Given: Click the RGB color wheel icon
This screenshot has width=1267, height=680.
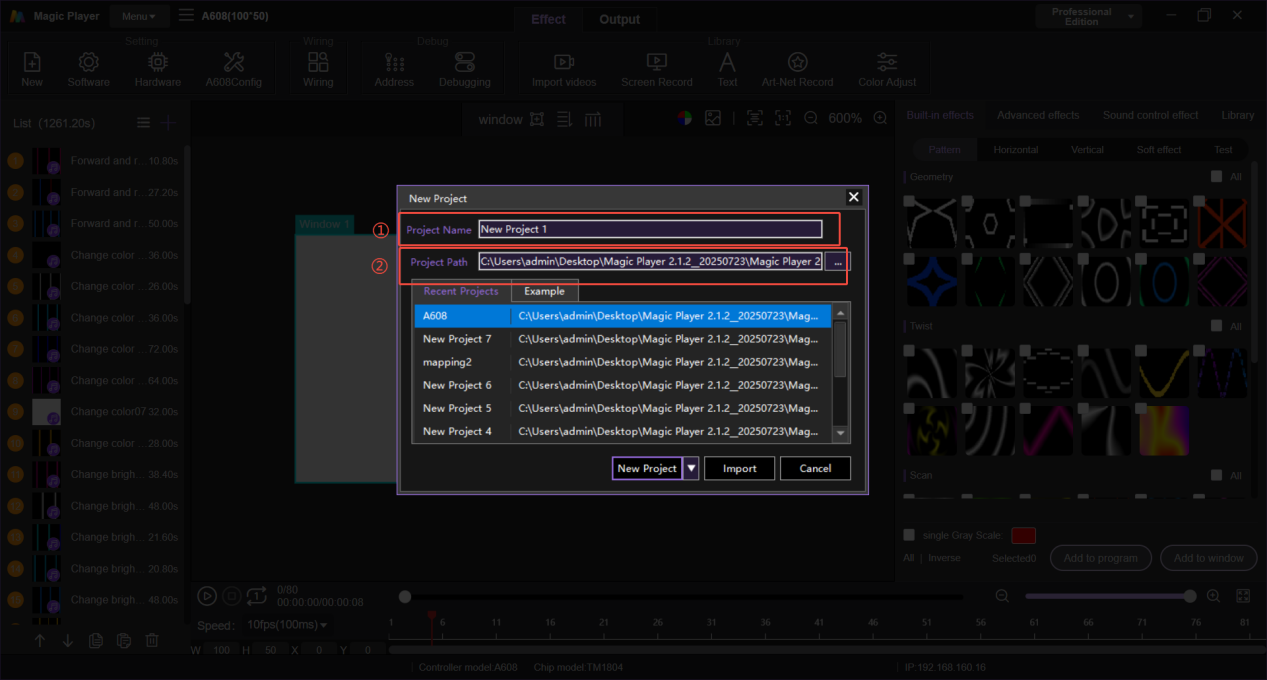Looking at the screenshot, I should (x=684, y=118).
